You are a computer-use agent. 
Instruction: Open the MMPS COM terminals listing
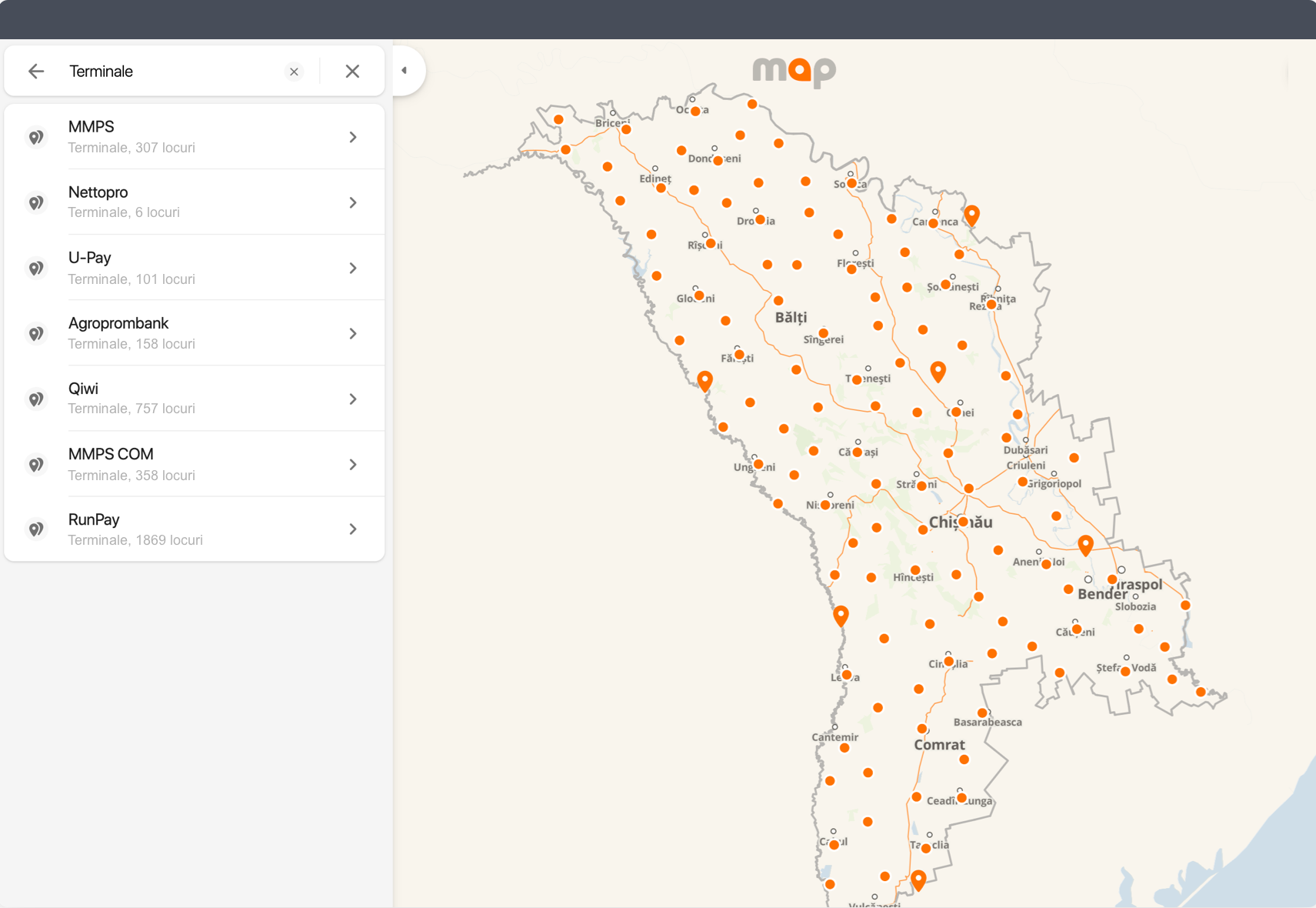pos(194,464)
